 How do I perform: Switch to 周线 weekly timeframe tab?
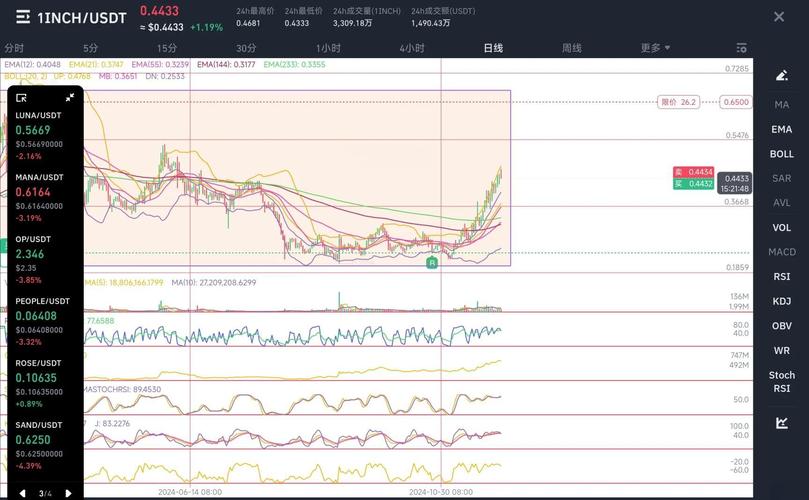click(572, 48)
